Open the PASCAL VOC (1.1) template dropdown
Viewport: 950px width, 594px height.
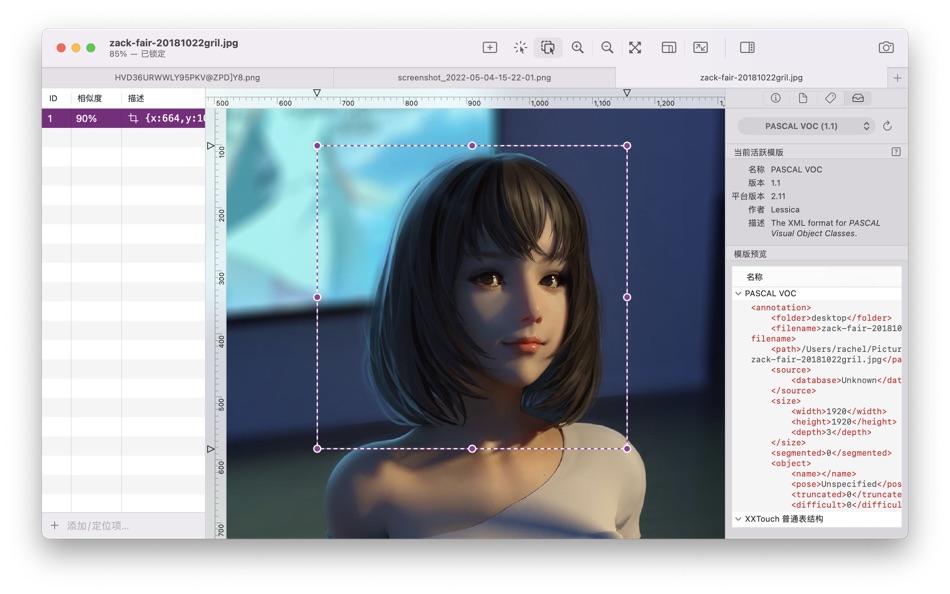pos(806,126)
